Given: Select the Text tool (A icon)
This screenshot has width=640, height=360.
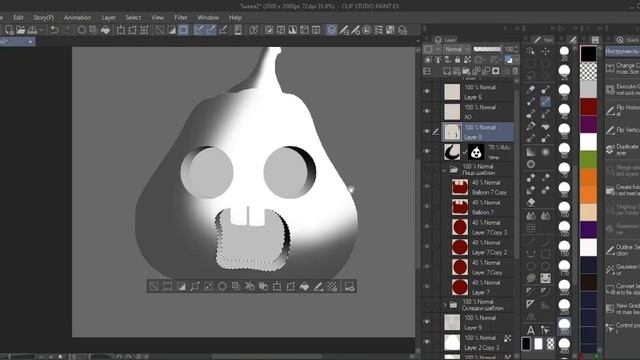Looking at the screenshot, I should [530, 329].
